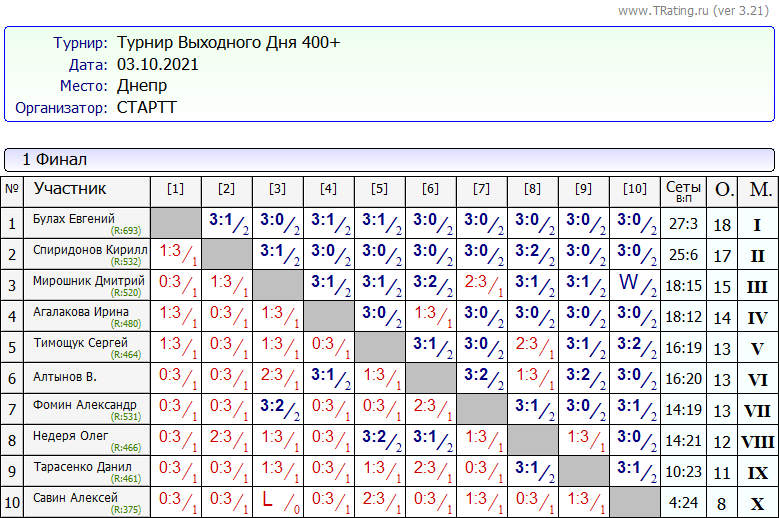Open player Спиридонов Кирилл

(x=90, y=250)
